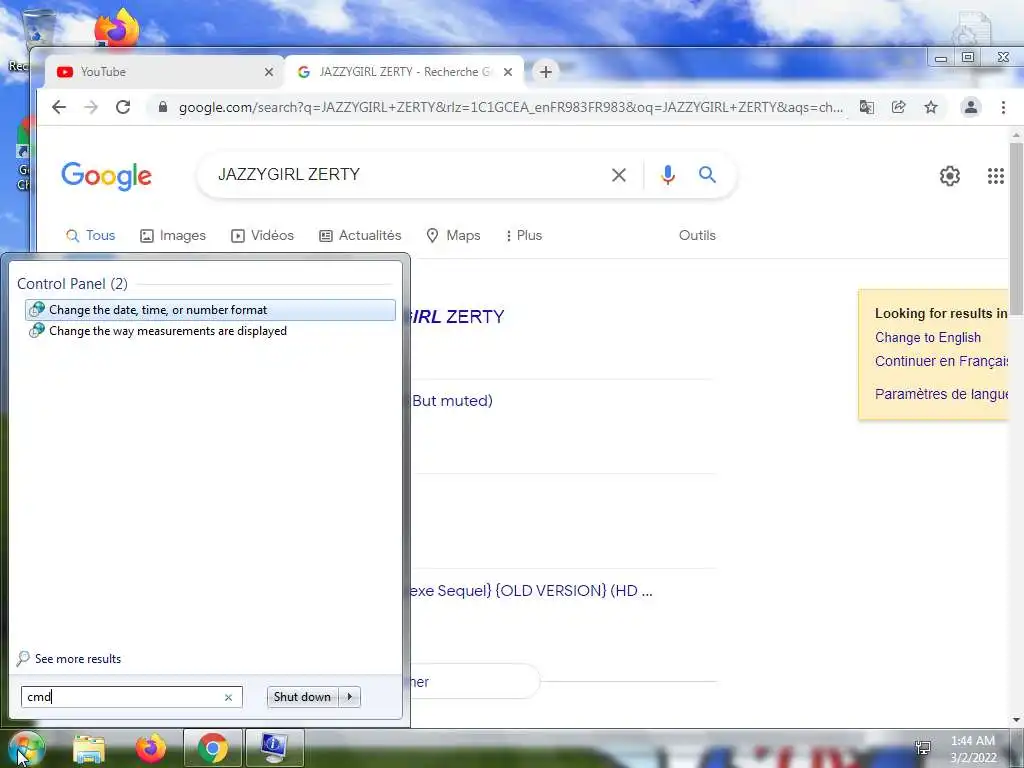Go back with the Chrome back arrow
The width and height of the screenshot is (1024, 768).
[x=59, y=107]
